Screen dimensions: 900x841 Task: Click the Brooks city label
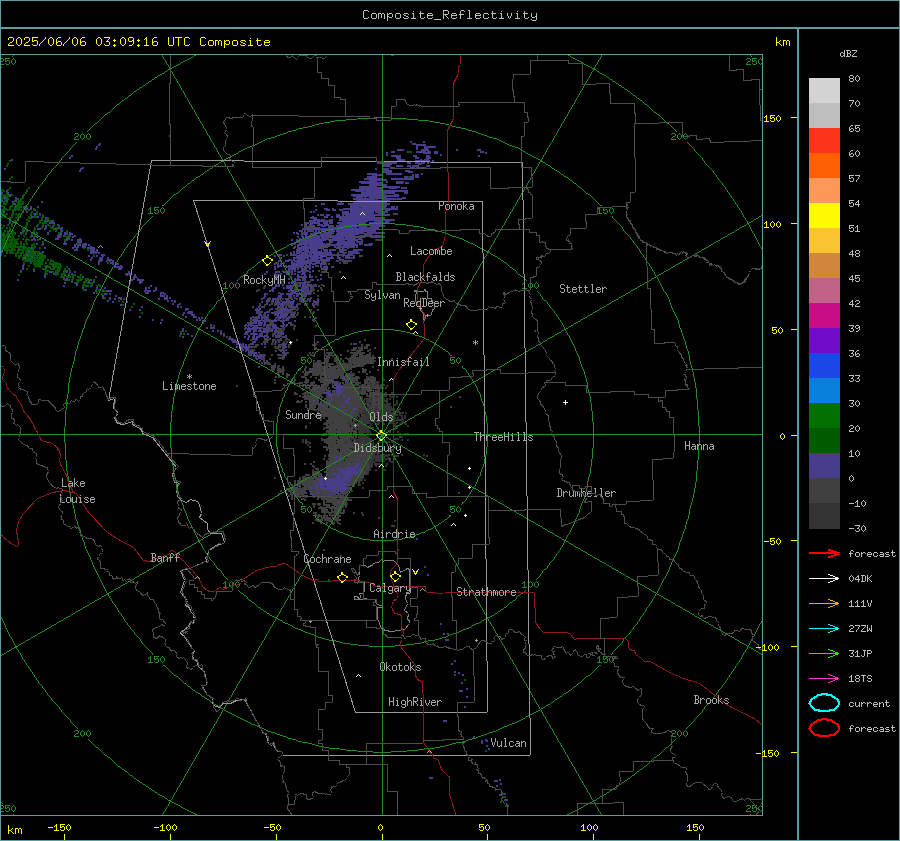point(711,700)
